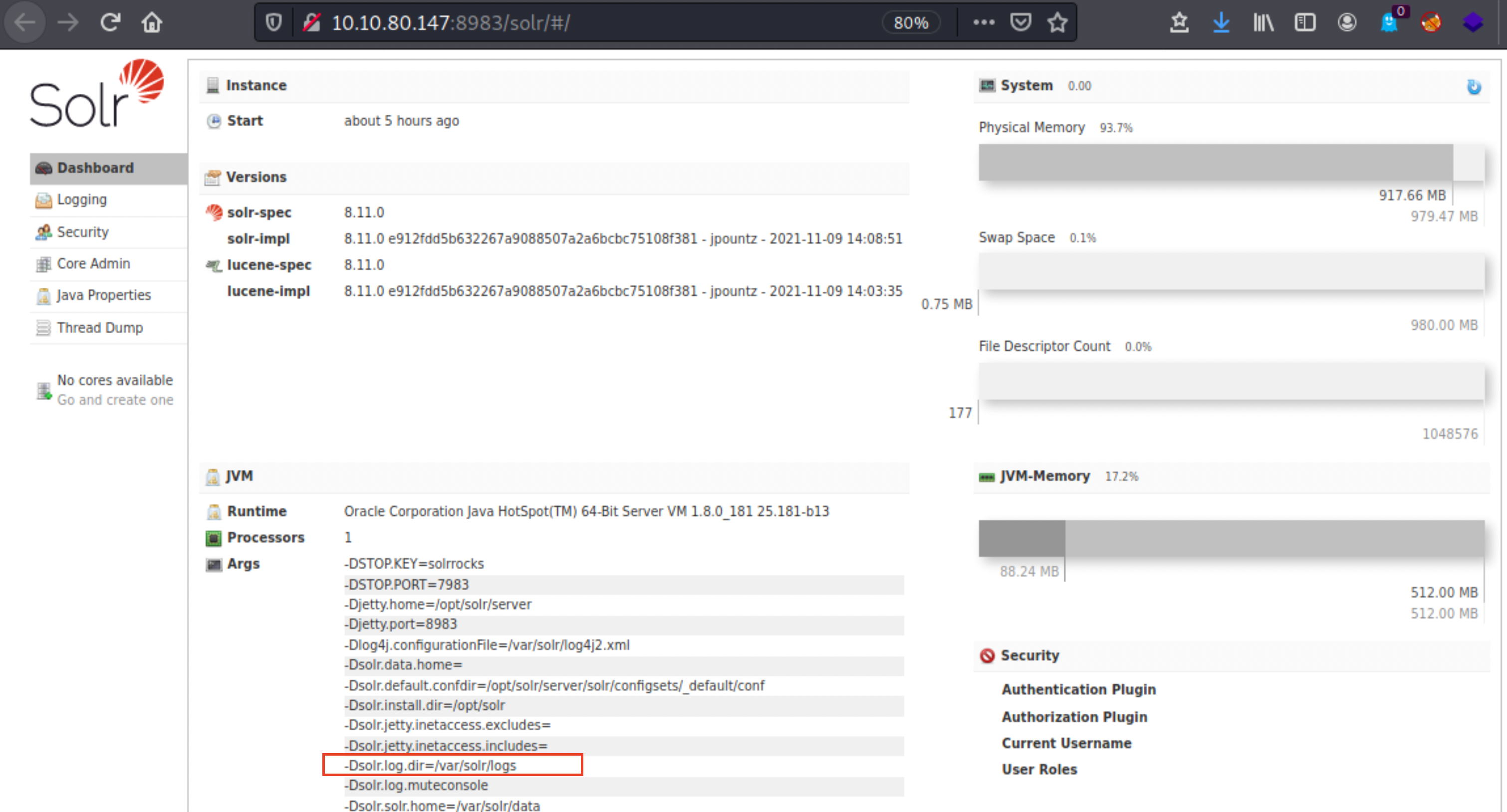Screen dimensions: 1507x812
Task: Click the Swap Space usage bar
Action: click(1232, 271)
